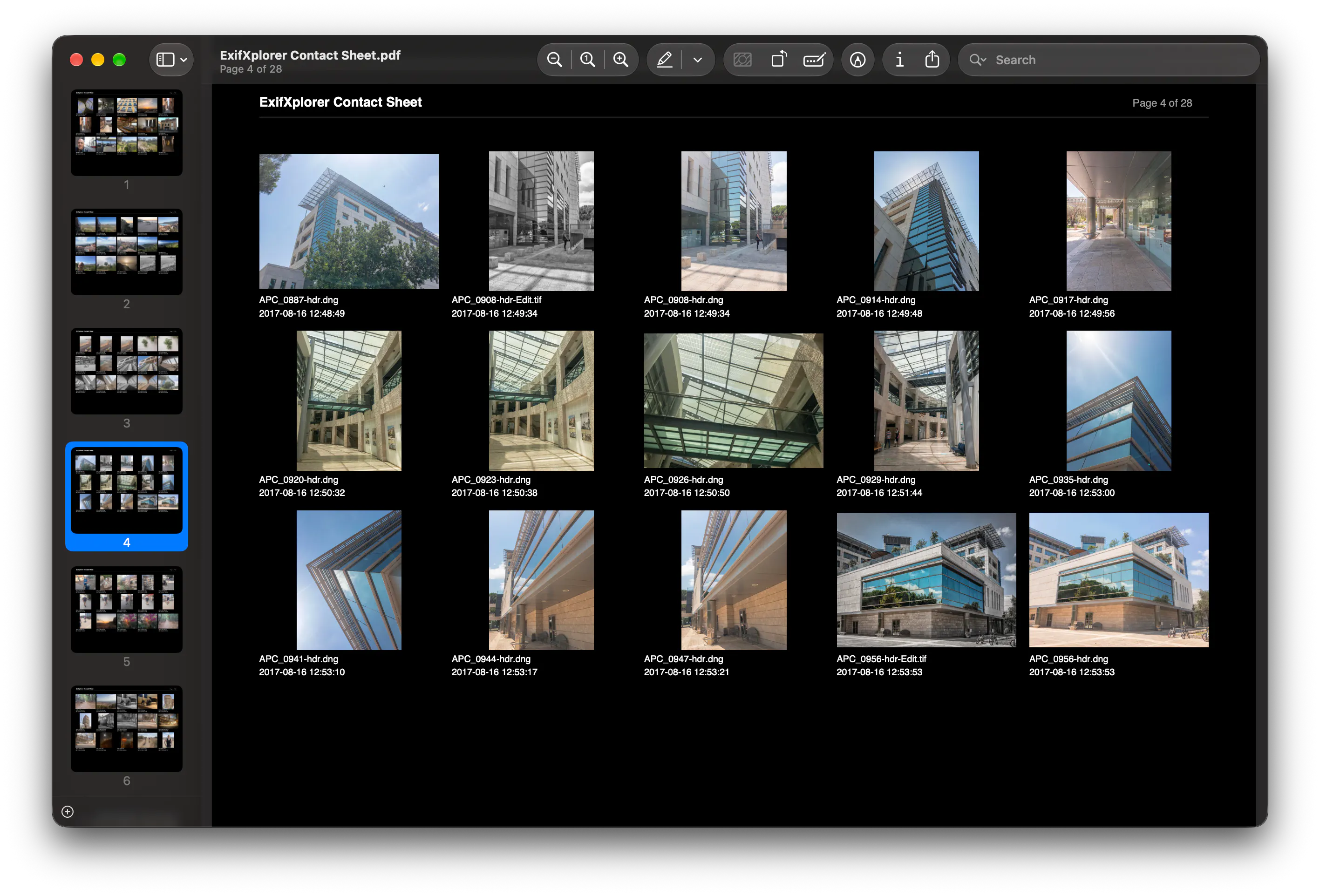Click the filename label APC_0941-hdr.dng
Viewport: 1320px width, 896px height.
(x=299, y=658)
